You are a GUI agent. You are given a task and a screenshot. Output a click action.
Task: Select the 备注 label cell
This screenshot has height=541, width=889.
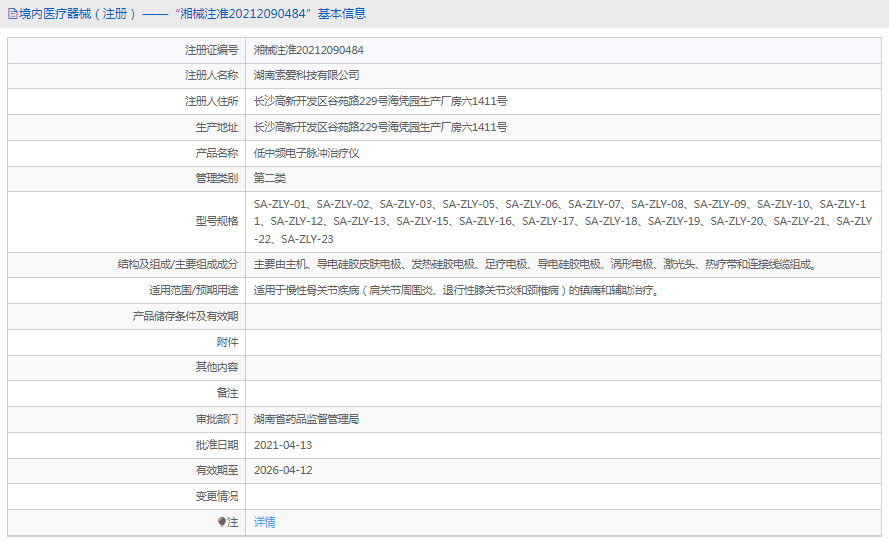(x=127, y=393)
